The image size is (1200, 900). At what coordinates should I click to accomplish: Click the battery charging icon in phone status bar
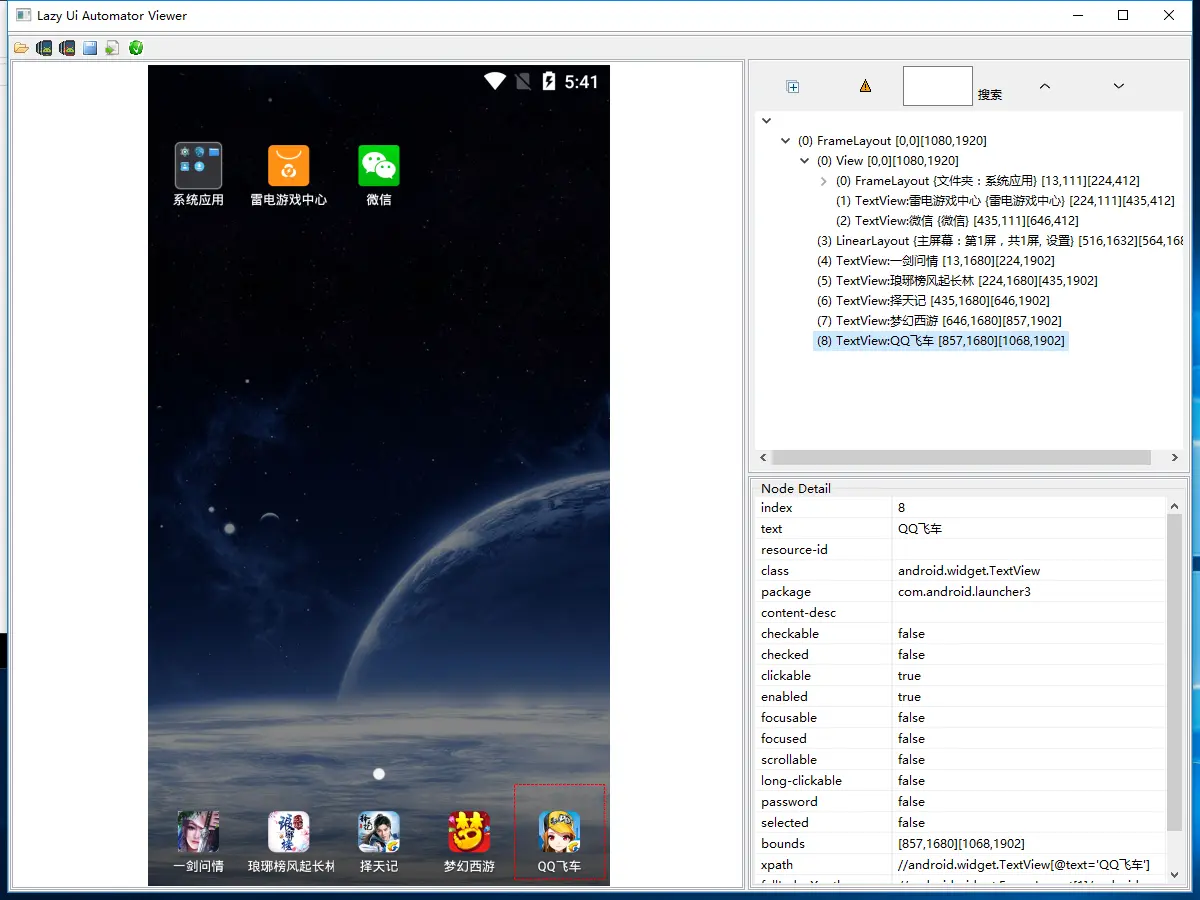tap(549, 82)
